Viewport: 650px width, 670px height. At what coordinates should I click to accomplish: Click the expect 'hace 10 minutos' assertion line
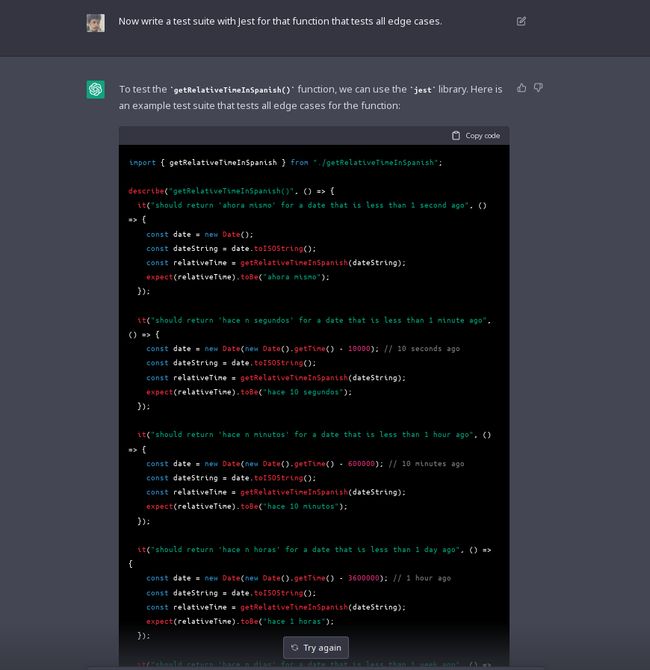point(247,506)
